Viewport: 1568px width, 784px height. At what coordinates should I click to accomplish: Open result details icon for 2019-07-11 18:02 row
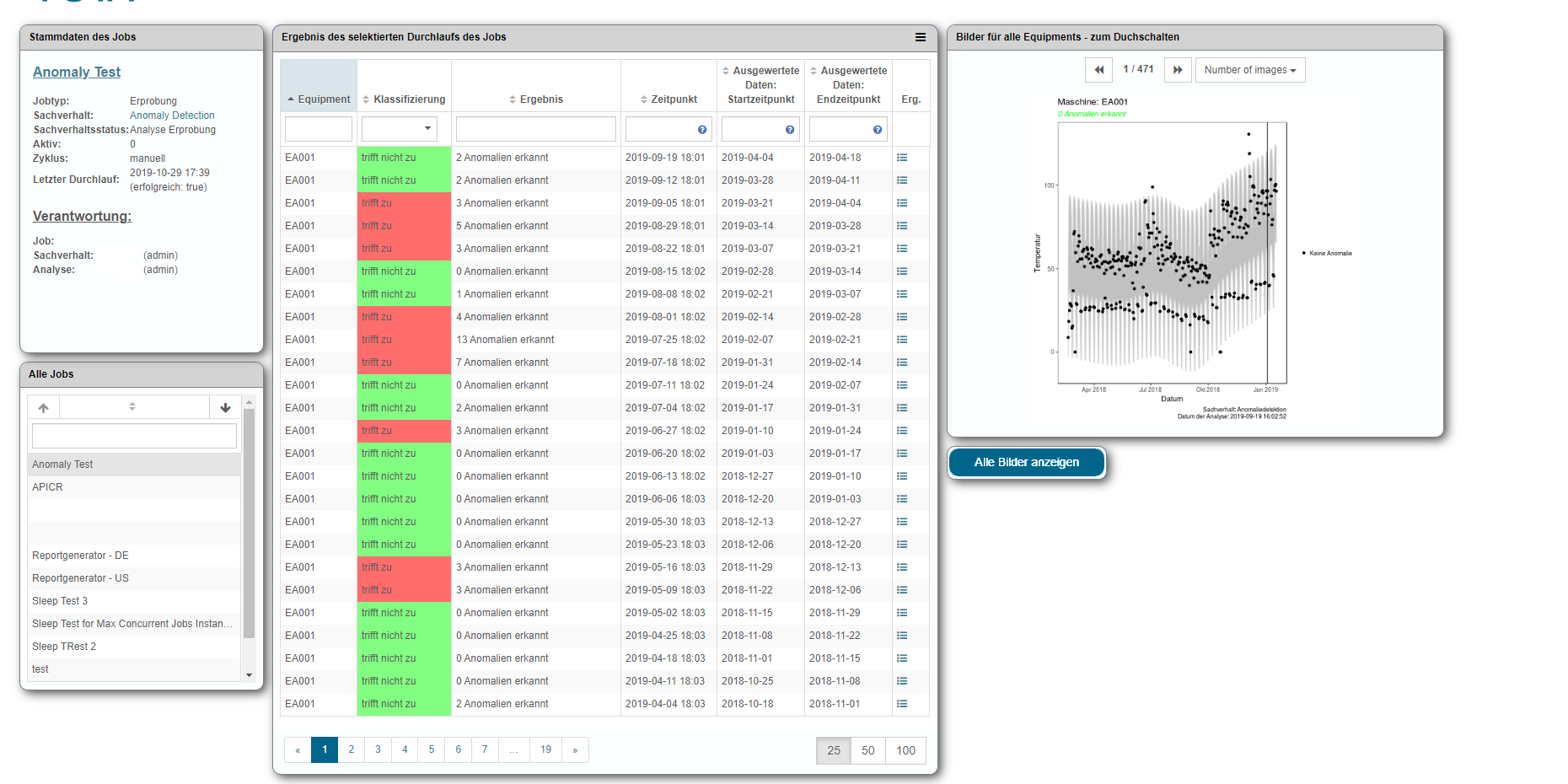[x=902, y=385]
